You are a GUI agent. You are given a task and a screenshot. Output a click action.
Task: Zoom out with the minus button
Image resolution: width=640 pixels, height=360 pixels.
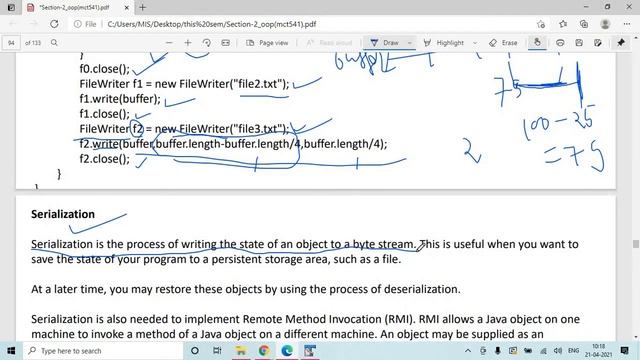pos(169,42)
